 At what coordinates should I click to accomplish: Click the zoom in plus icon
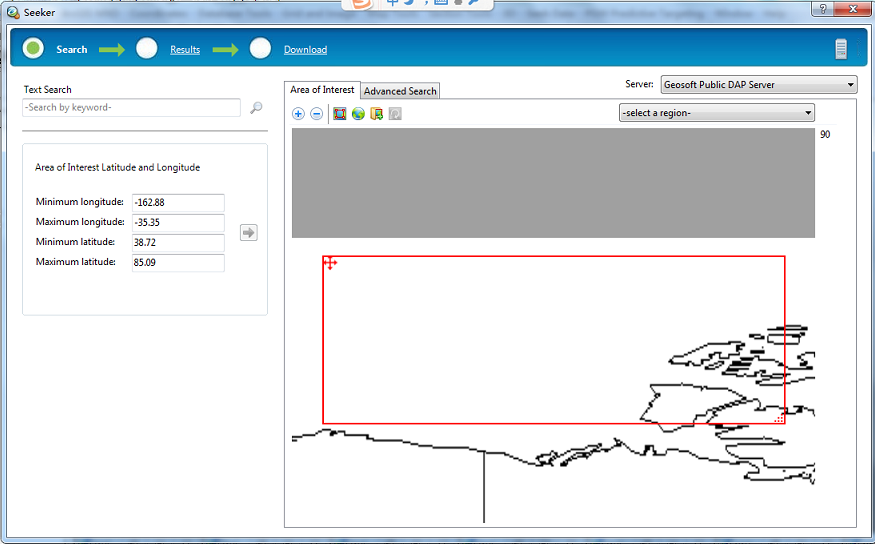click(x=299, y=114)
